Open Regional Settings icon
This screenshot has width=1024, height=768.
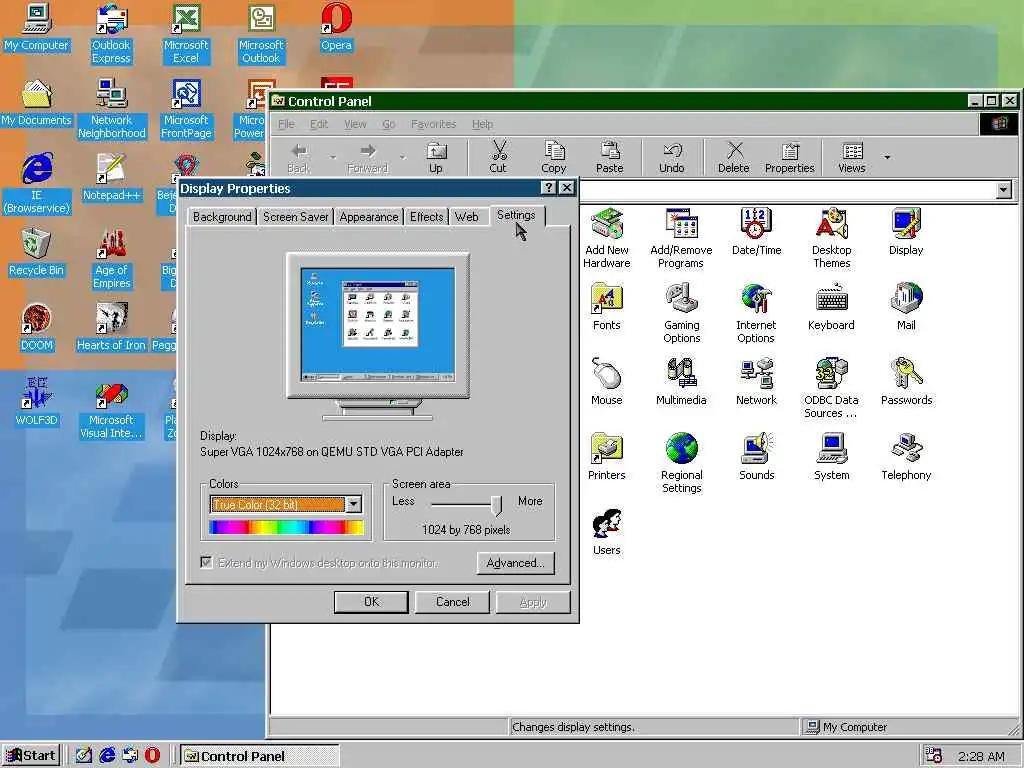coord(681,463)
